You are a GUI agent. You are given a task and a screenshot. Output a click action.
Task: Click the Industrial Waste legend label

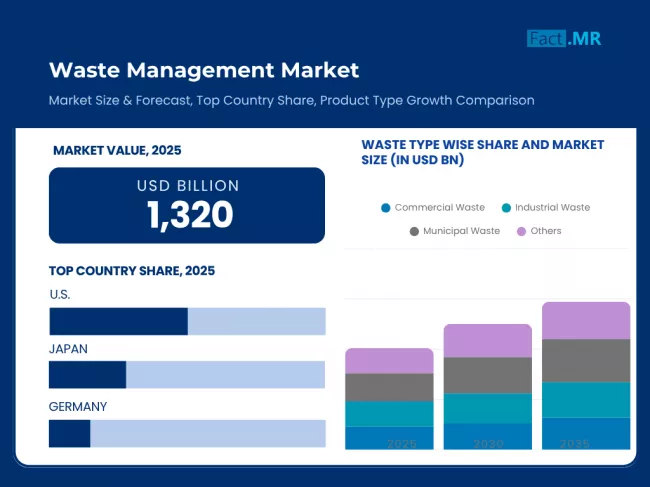click(x=553, y=207)
